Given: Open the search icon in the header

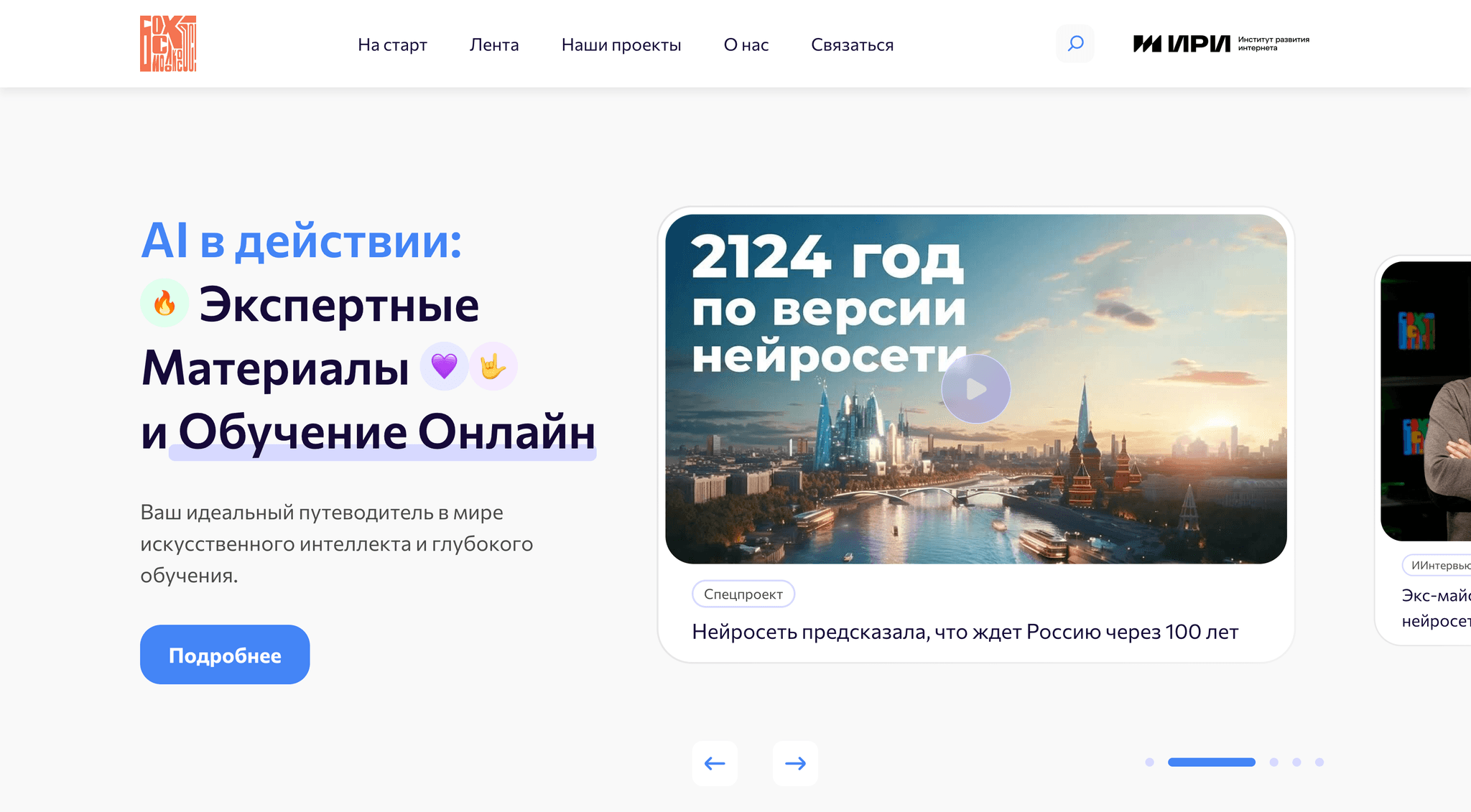Looking at the screenshot, I should (1074, 44).
